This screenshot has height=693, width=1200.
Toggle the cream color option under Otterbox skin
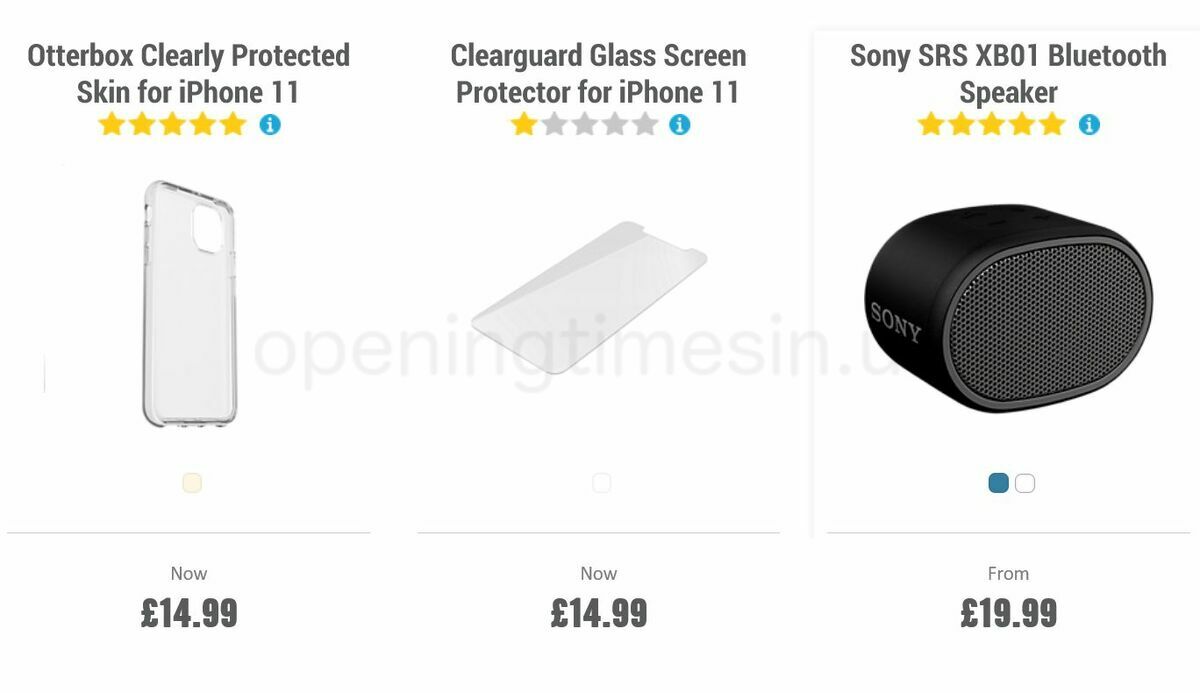pyautogui.click(x=189, y=482)
